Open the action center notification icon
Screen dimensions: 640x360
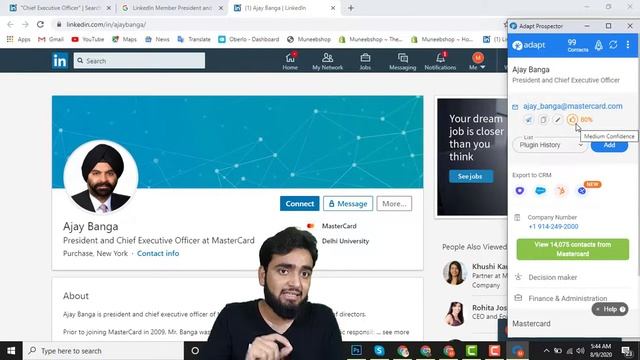pyautogui.click(x=627, y=351)
